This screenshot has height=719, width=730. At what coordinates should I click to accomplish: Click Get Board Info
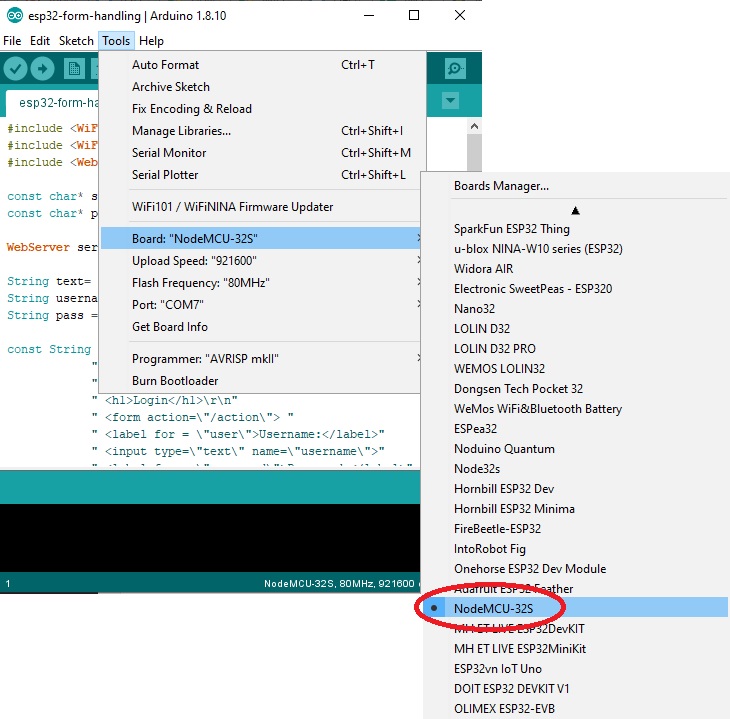coord(261,326)
